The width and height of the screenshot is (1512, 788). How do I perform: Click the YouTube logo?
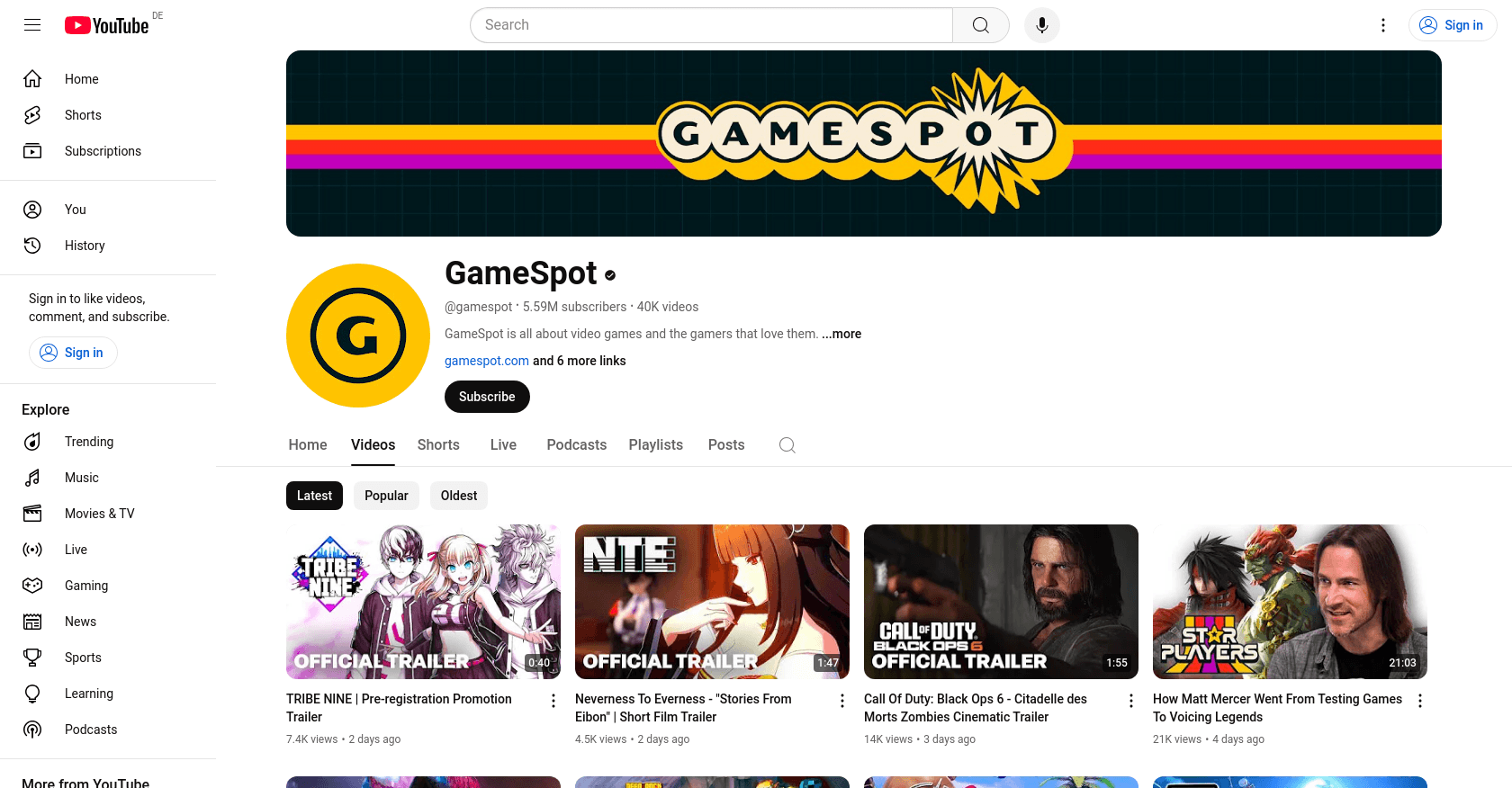click(x=107, y=25)
